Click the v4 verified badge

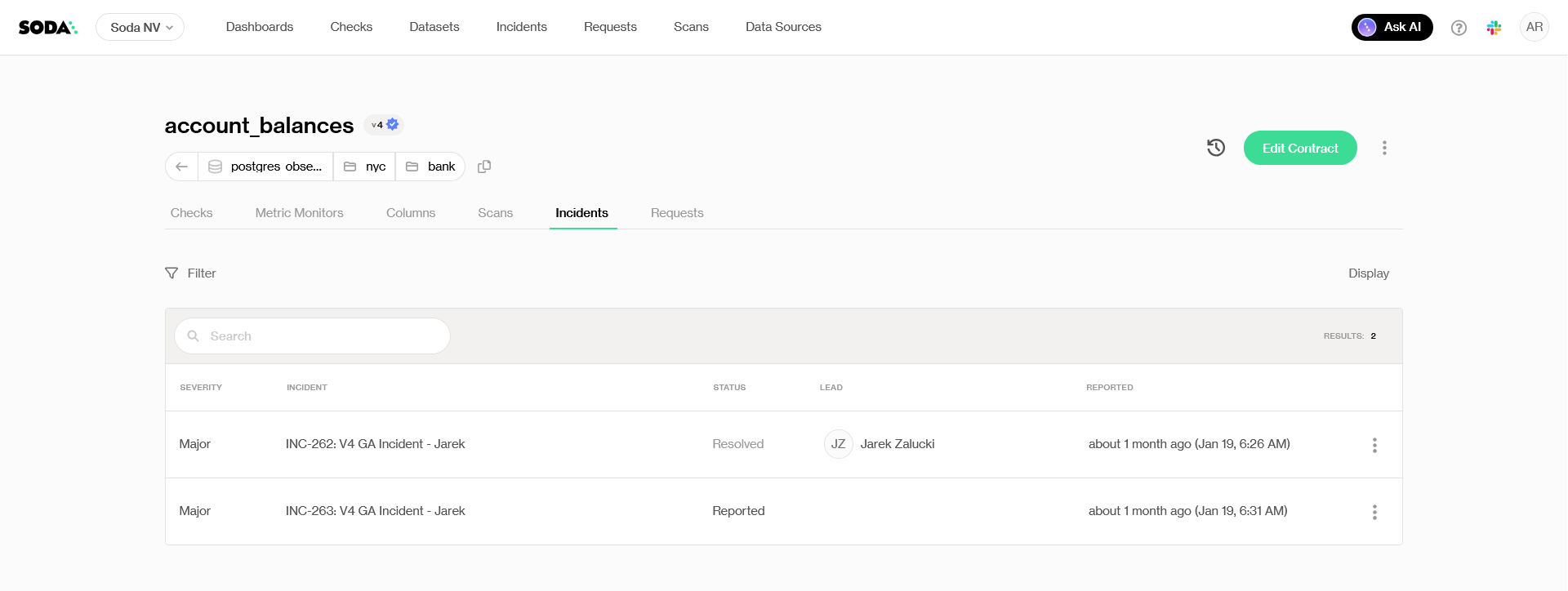[x=384, y=125]
